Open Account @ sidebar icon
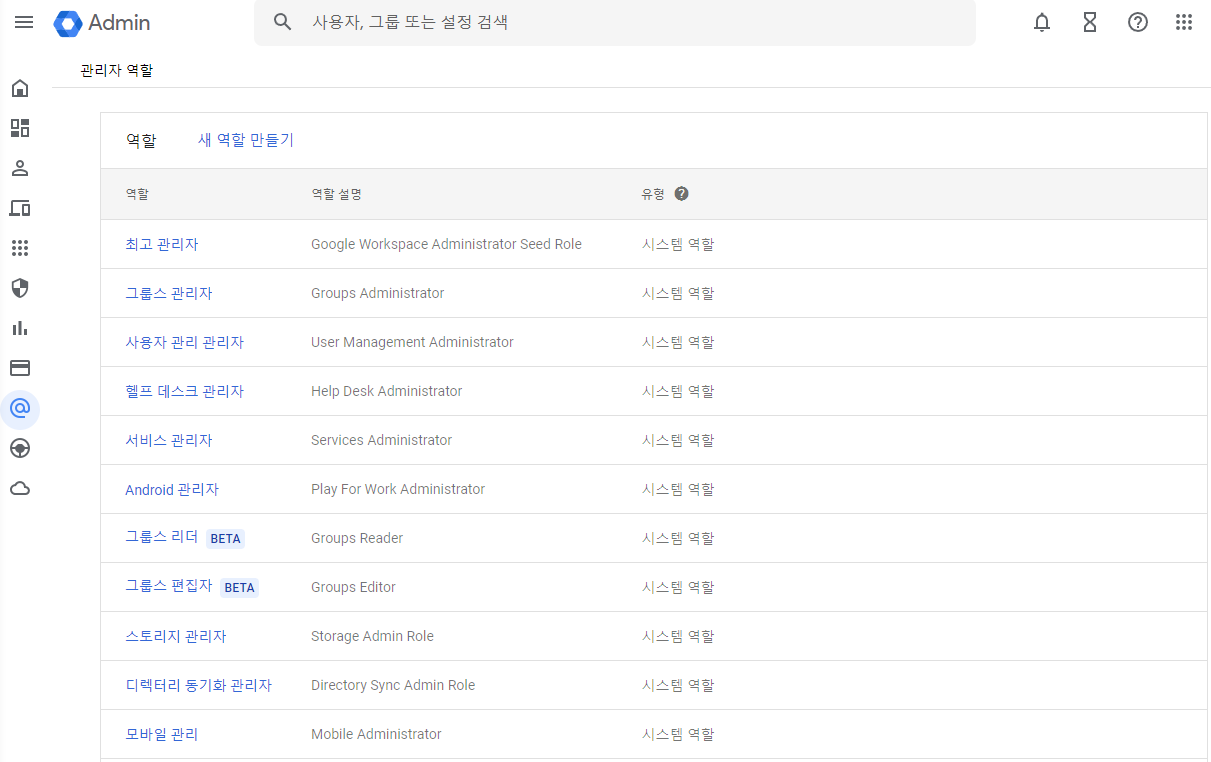 (x=20, y=408)
